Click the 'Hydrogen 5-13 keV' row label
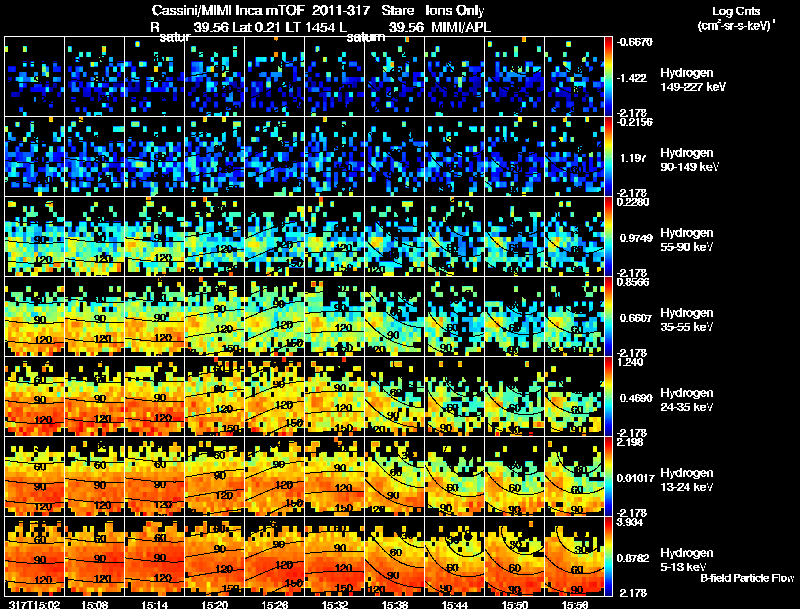Screen dimensions: 800x609 [687, 560]
